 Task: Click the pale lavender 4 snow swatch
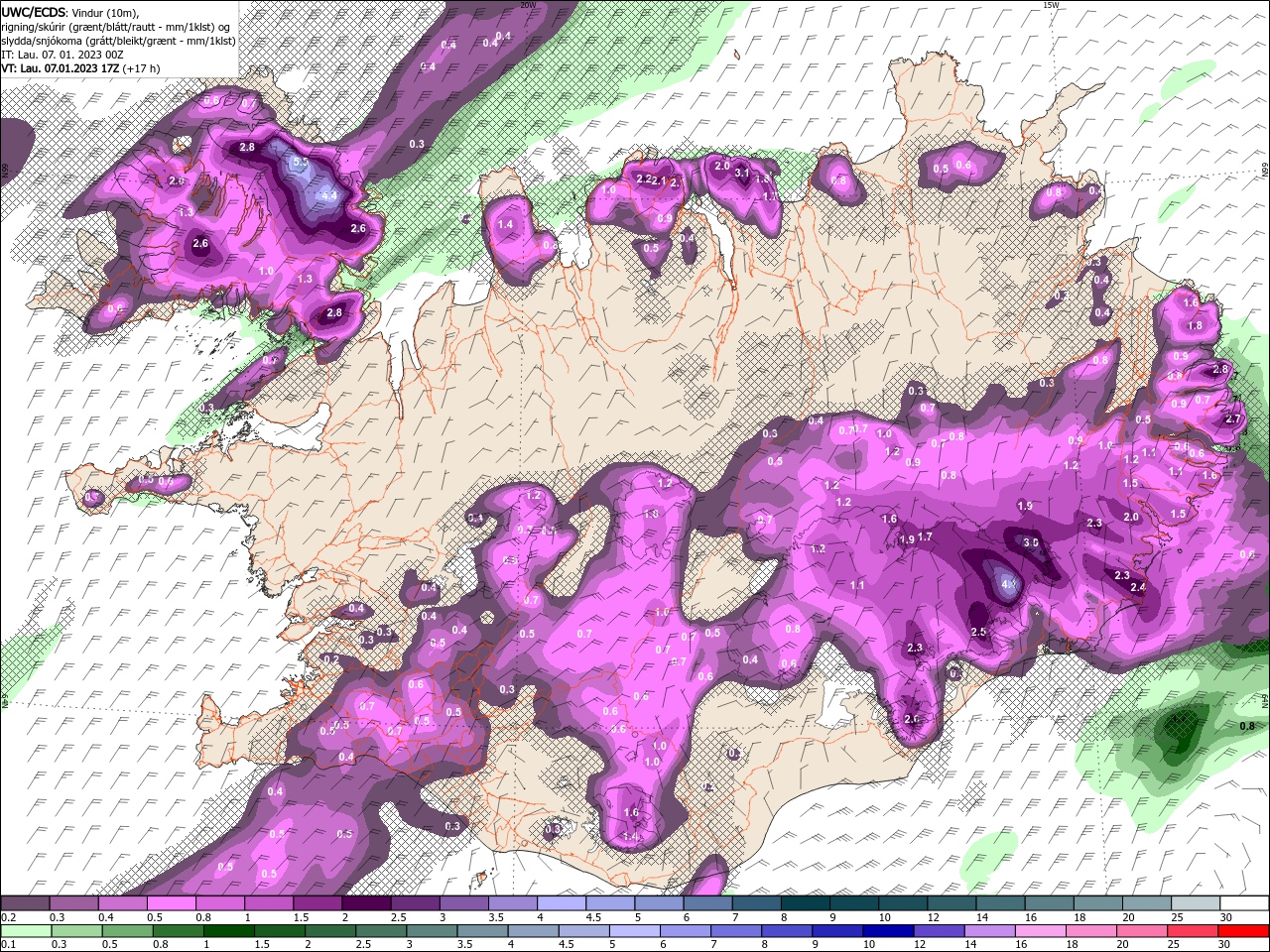pyautogui.click(x=562, y=903)
